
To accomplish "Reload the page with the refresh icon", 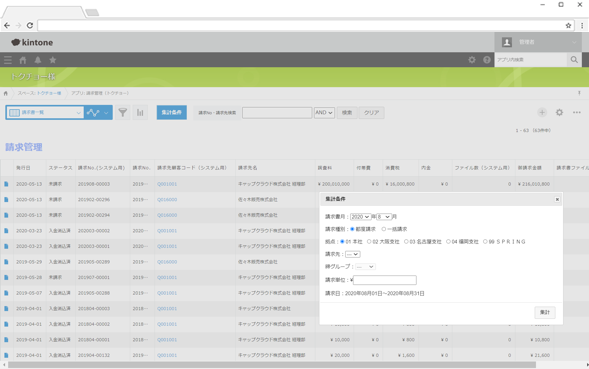I will [x=30, y=26].
